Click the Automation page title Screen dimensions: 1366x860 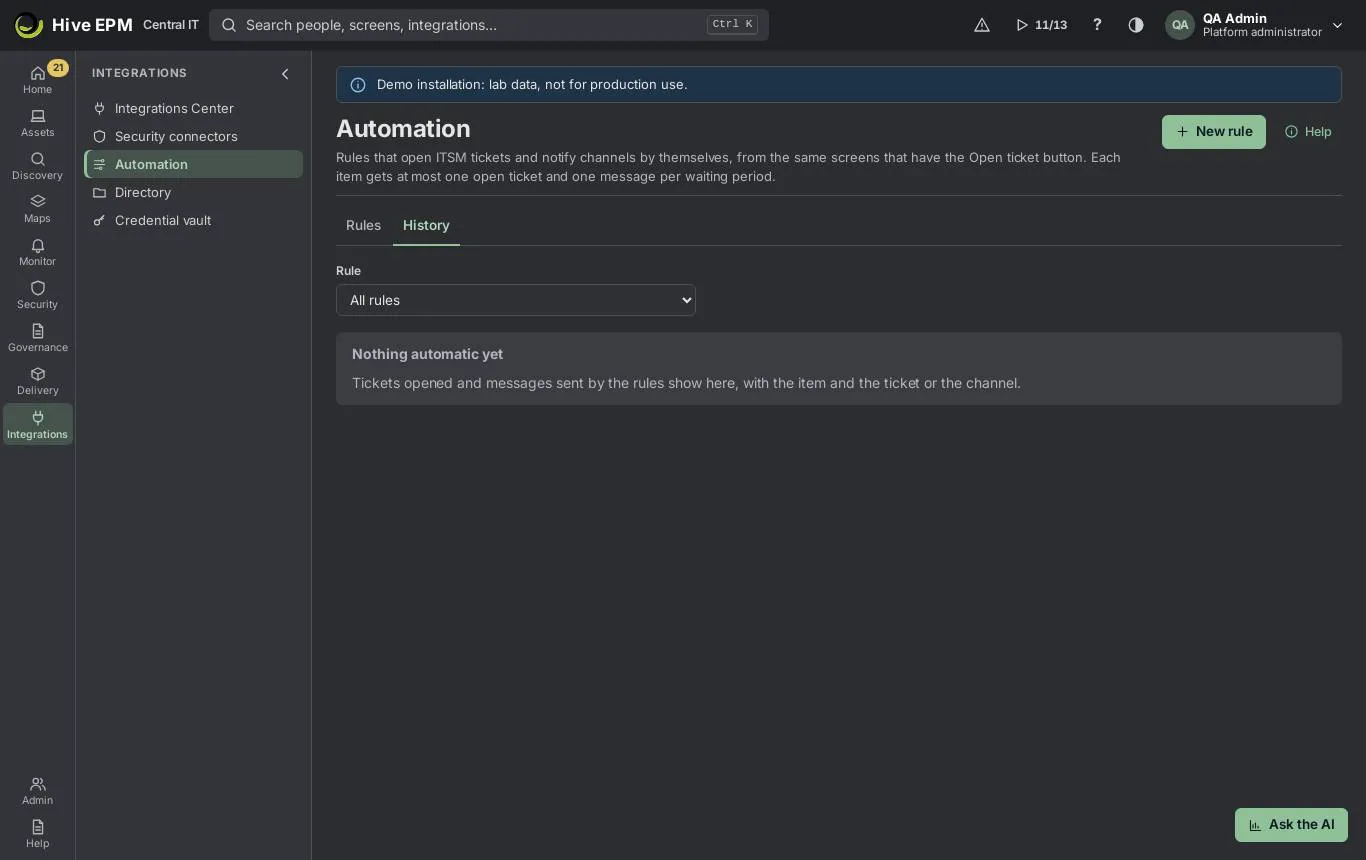403,129
